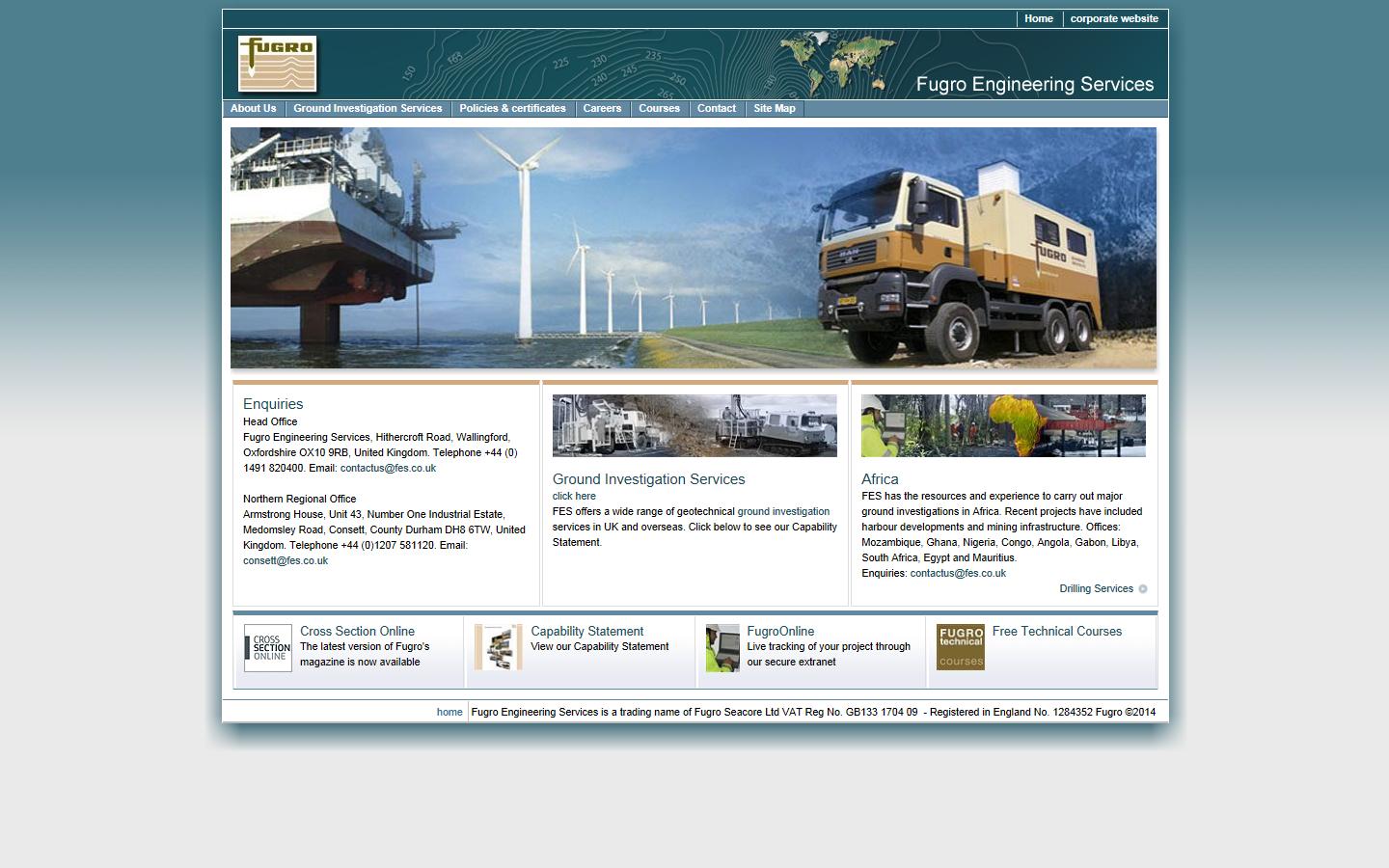
Task: Click the Ground Investigation Services heading
Action: 648,479
